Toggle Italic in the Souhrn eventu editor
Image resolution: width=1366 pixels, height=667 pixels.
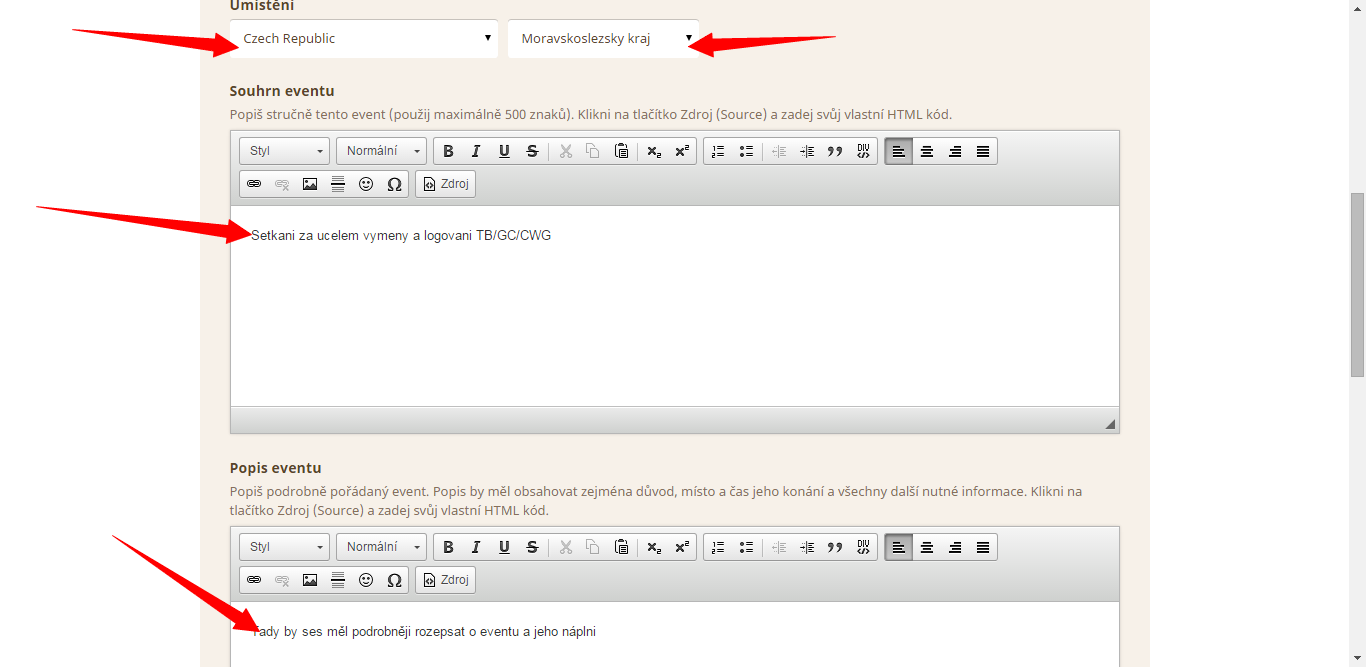[x=476, y=151]
